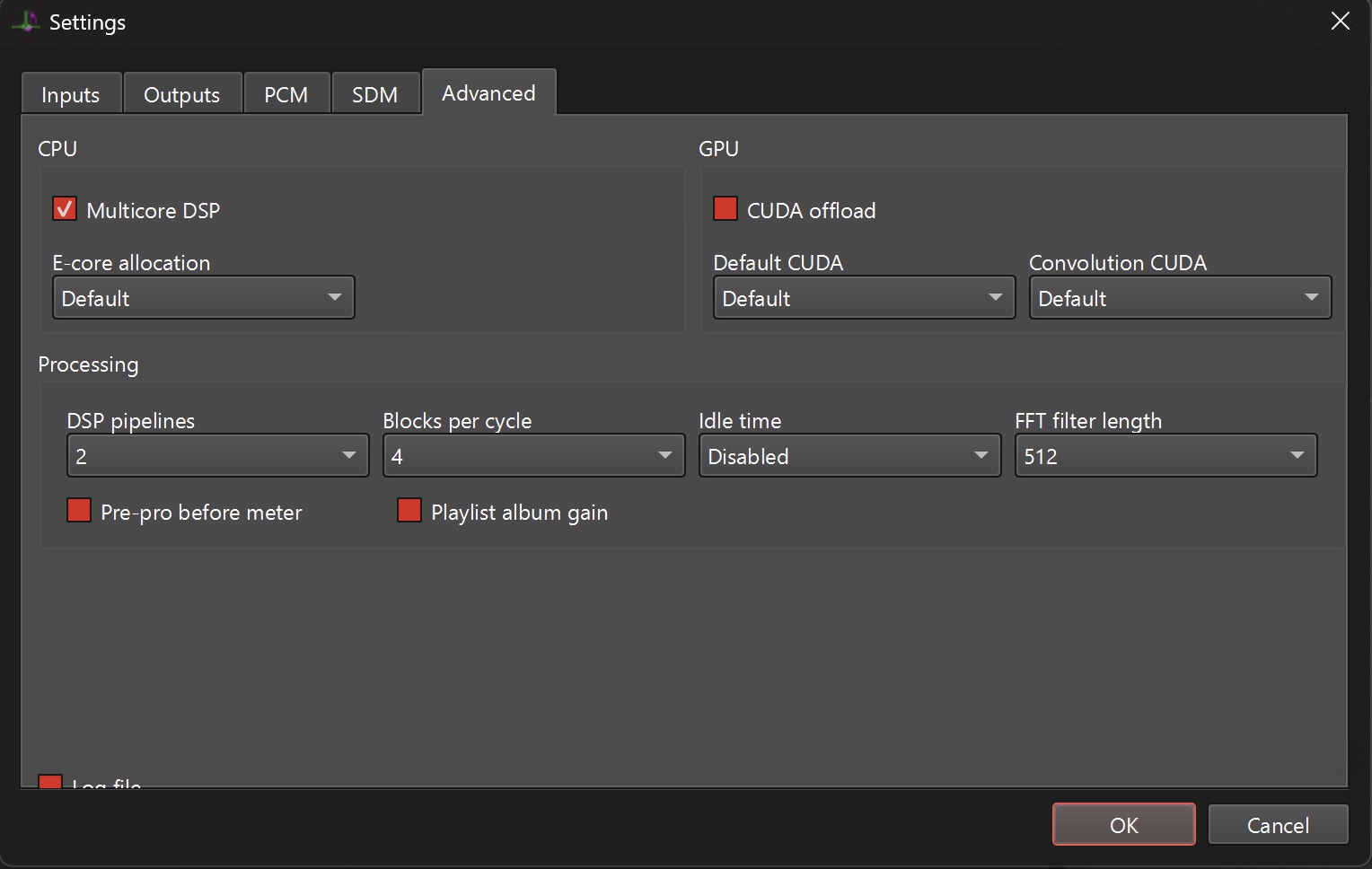This screenshot has width=1372, height=869.
Task: Select the Advanced tab
Action: [x=488, y=92]
